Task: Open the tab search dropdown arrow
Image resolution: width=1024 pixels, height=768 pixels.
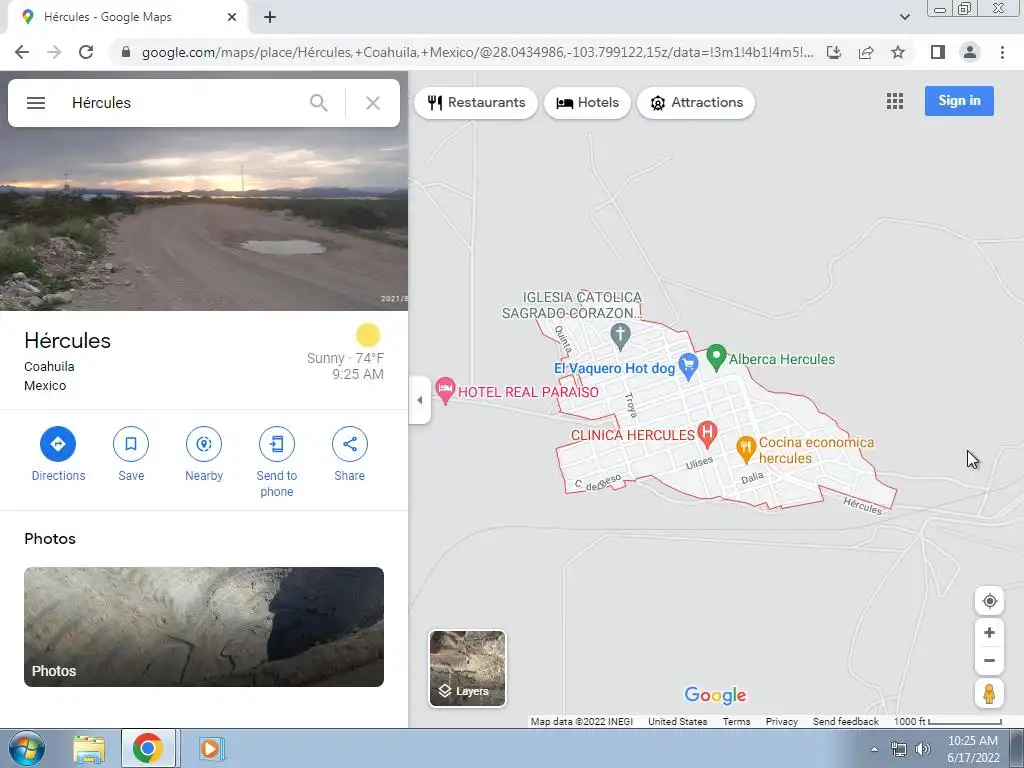Action: tap(904, 17)
